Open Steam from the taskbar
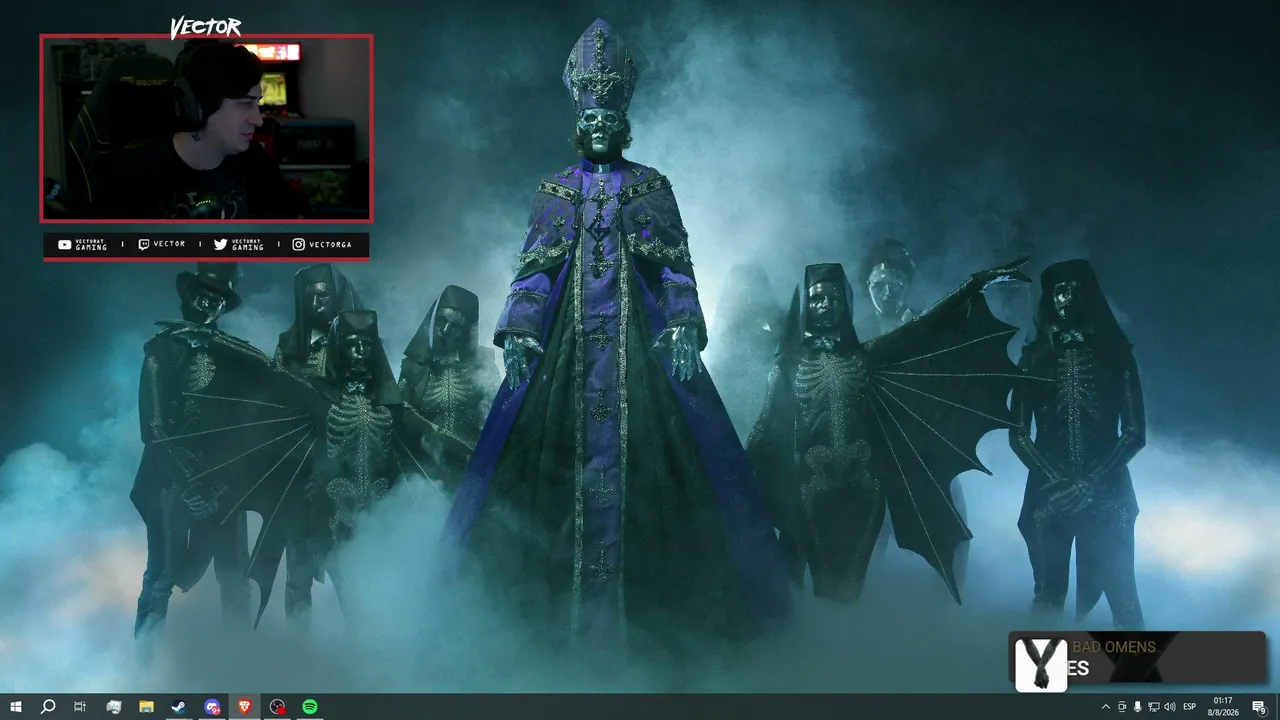Viewport: 1280px width, 720px height. pos(179,706)
